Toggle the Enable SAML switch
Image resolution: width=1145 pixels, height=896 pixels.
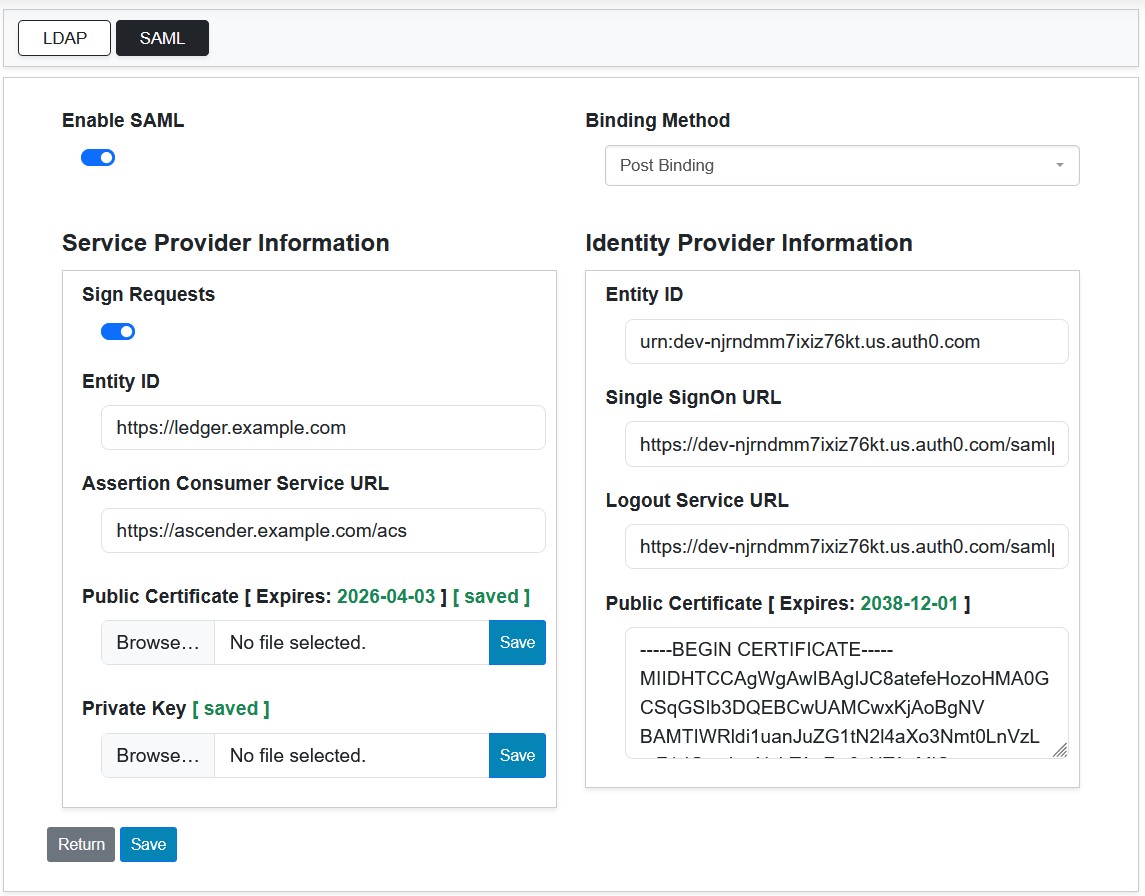(98, 158)
